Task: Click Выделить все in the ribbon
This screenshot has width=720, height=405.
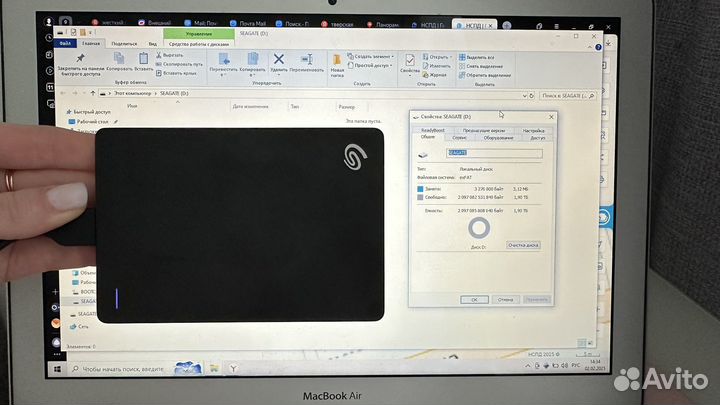Action: coord(477,57)
